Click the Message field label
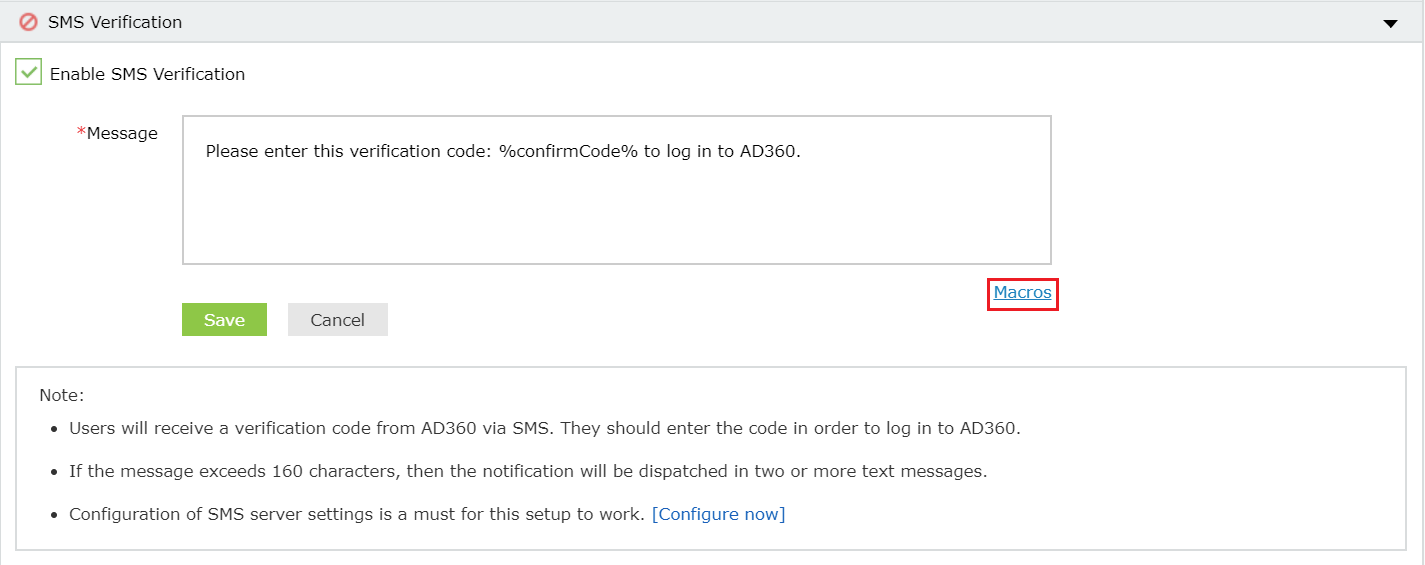Screen dimensions: 1425x565 122,133
